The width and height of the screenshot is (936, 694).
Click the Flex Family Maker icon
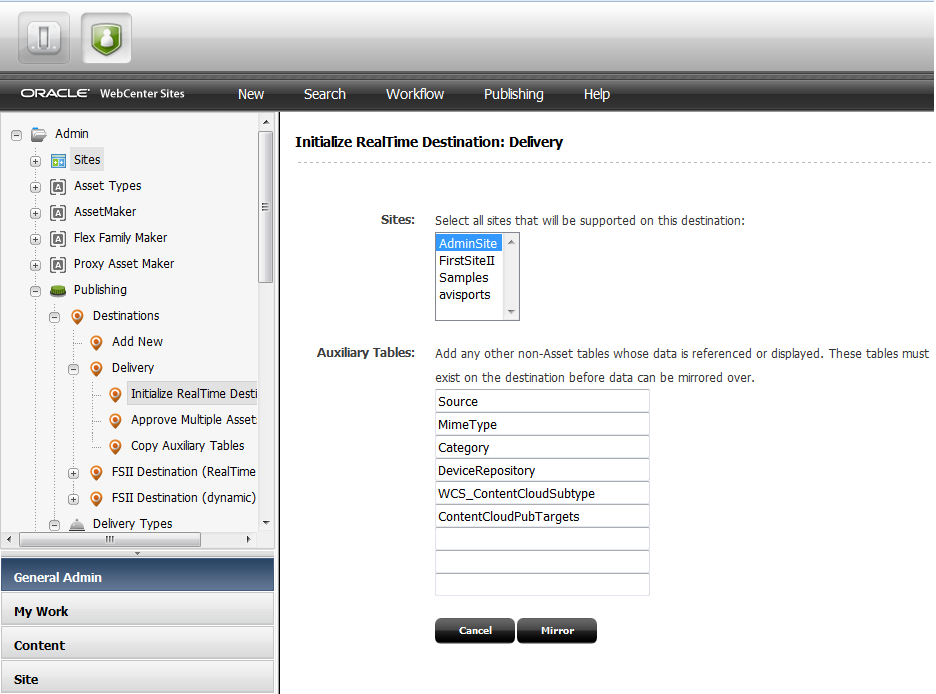[58, 239]
